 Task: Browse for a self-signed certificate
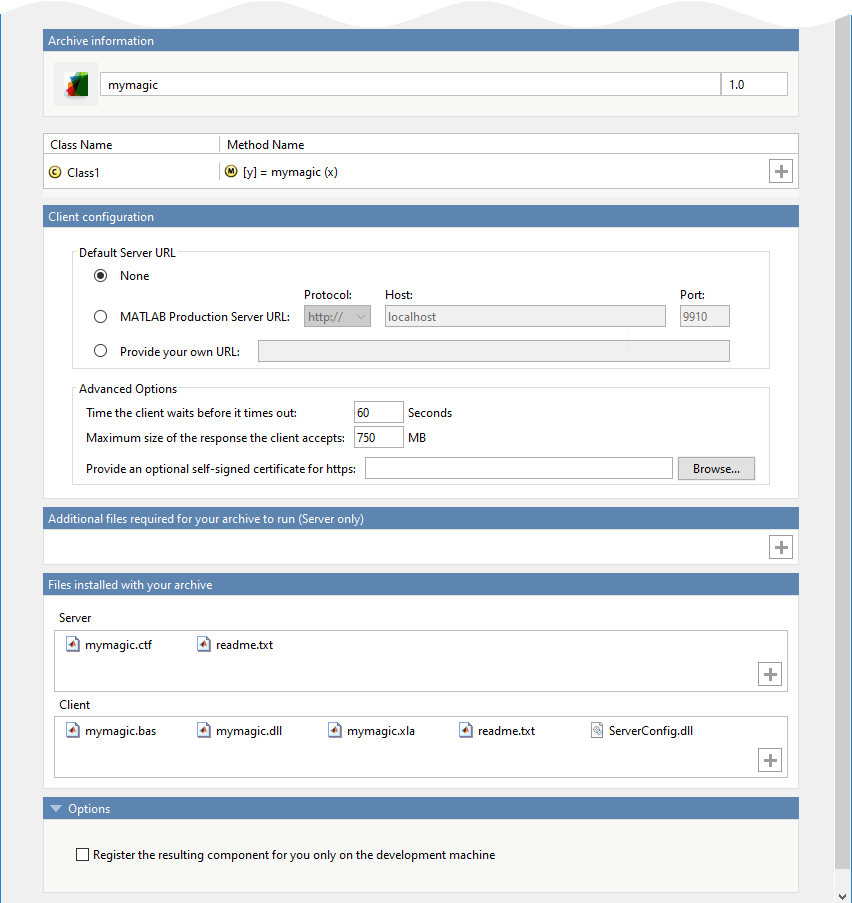click(x=716, y=468)
